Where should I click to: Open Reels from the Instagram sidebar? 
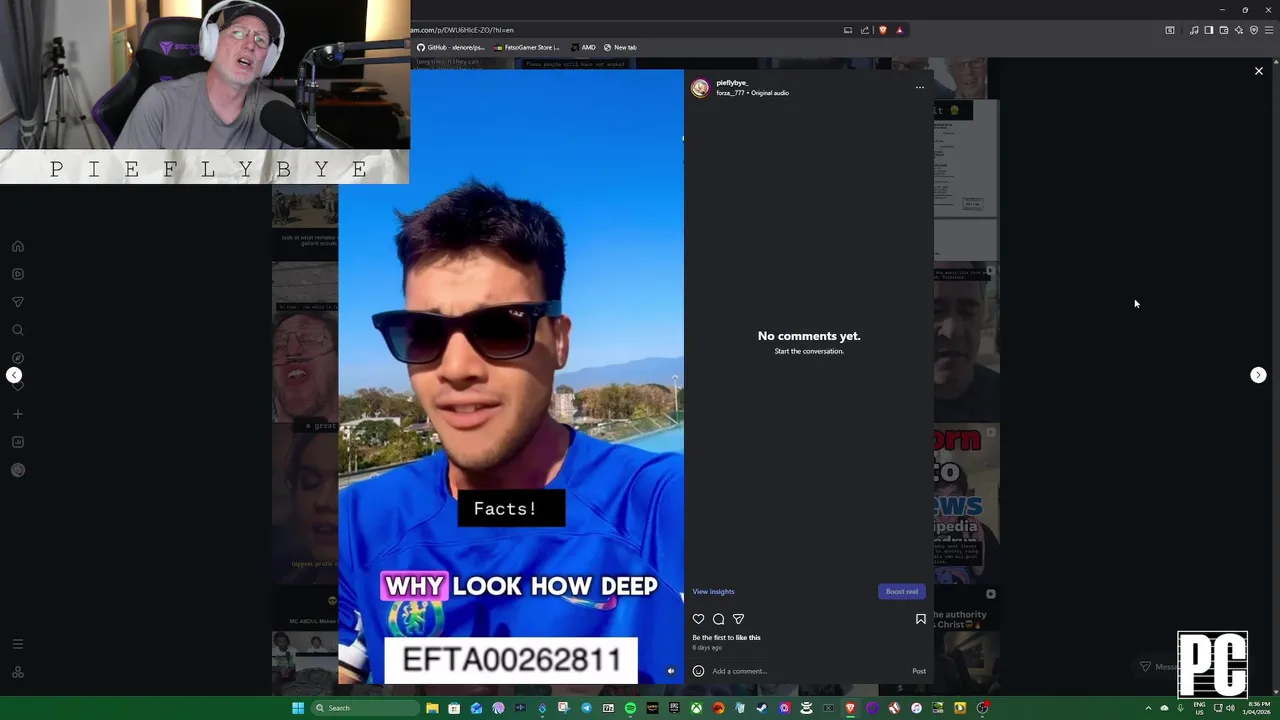(18, 274)
